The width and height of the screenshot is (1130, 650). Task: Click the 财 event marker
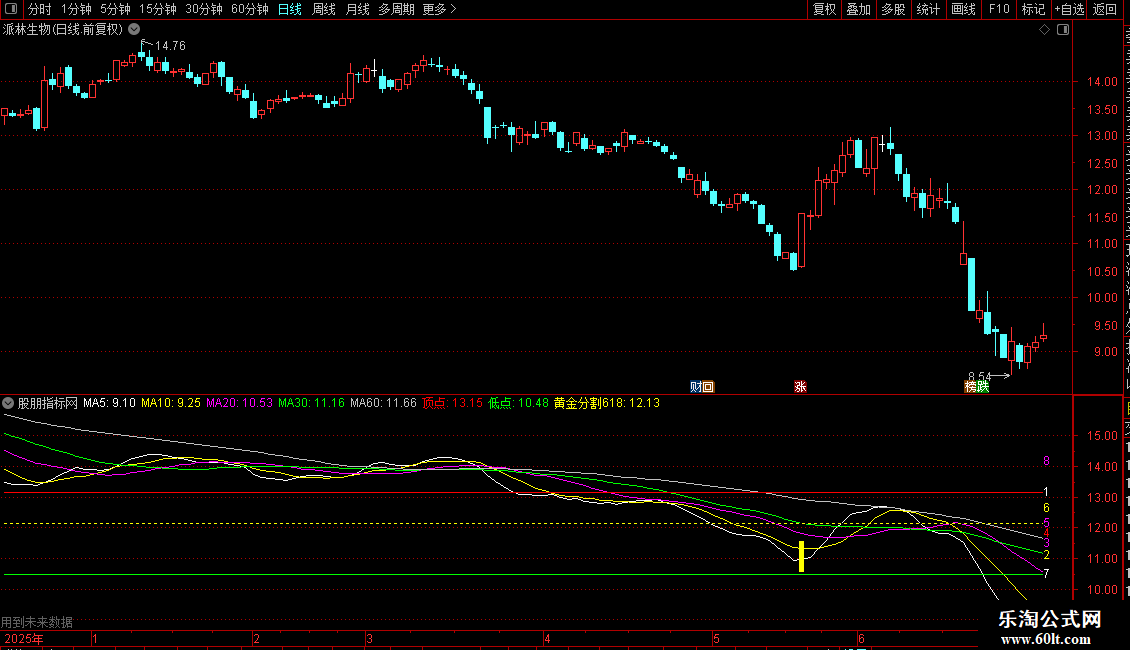click(695, 387)
